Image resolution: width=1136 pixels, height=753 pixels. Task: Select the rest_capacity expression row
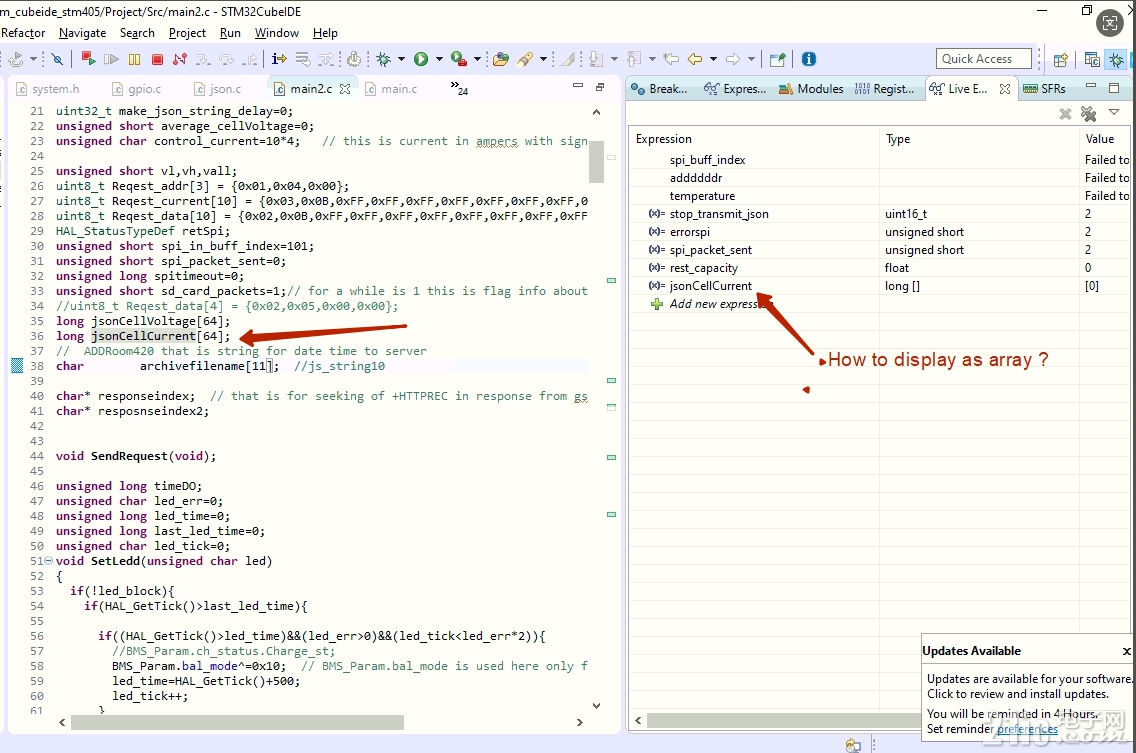pos(882,267)
